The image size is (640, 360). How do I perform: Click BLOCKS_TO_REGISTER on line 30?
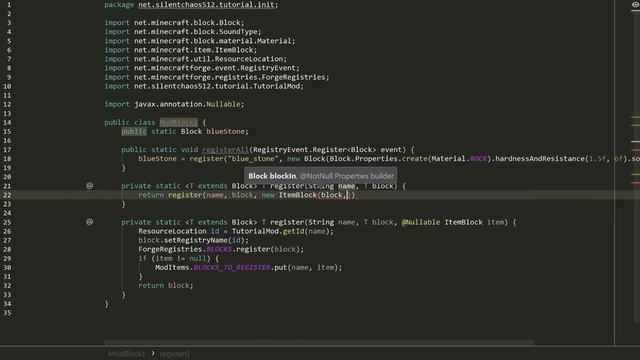(x=231, y=267)
